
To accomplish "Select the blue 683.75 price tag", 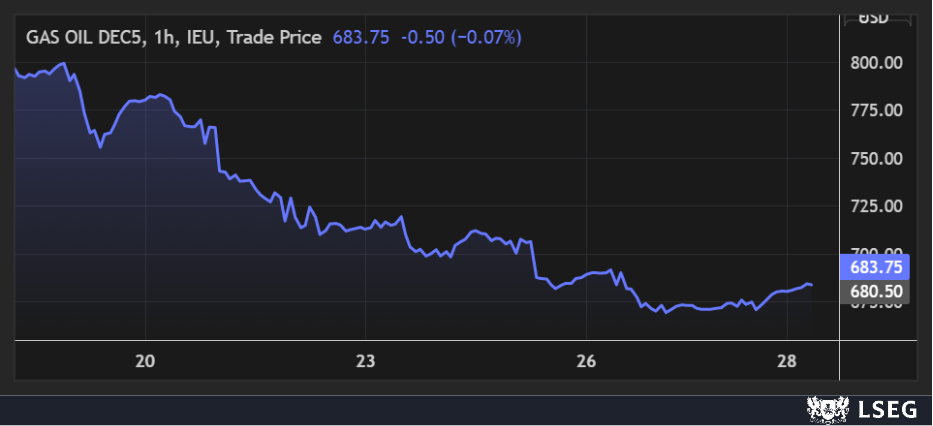I will tap(876, 267).
